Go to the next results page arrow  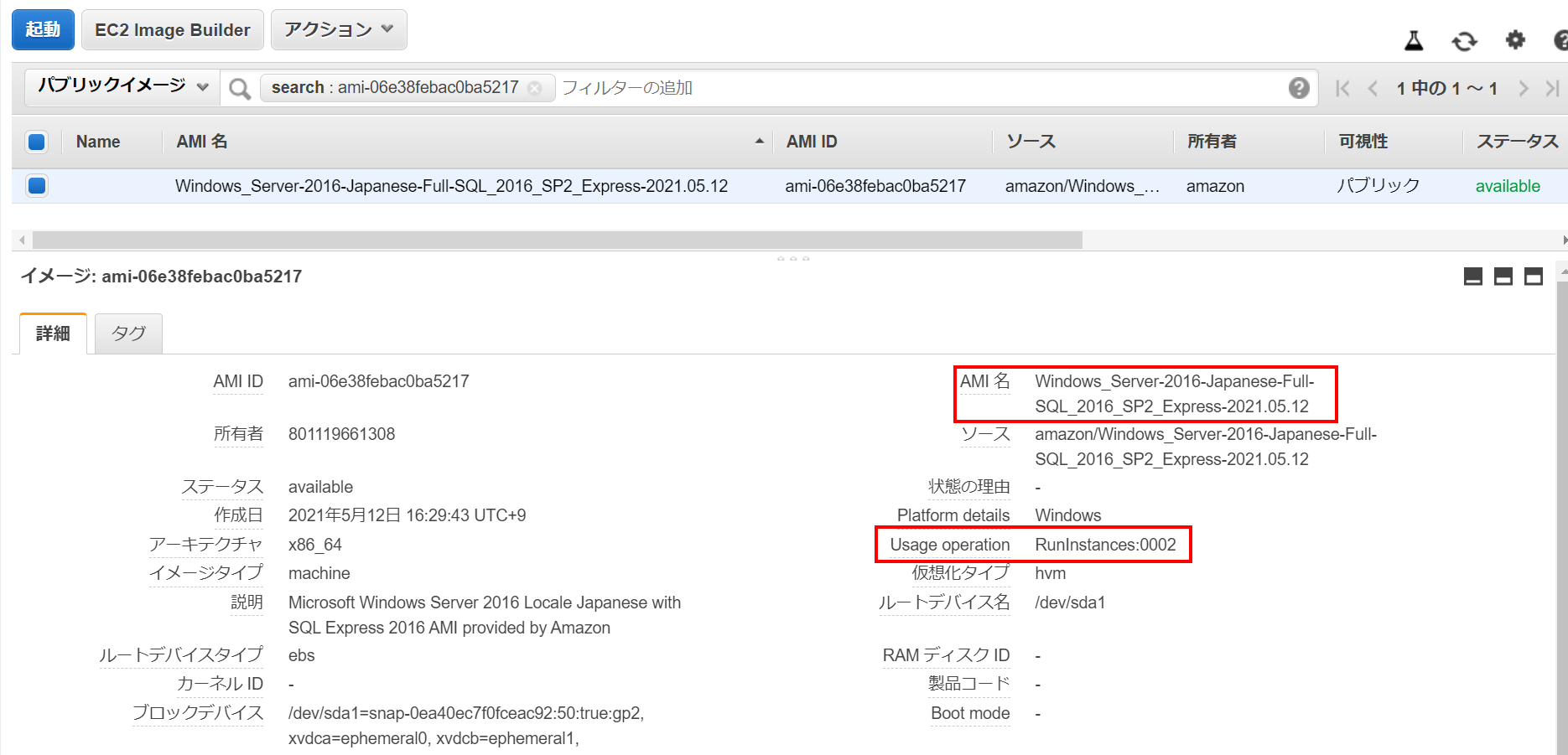point(1524,87)
